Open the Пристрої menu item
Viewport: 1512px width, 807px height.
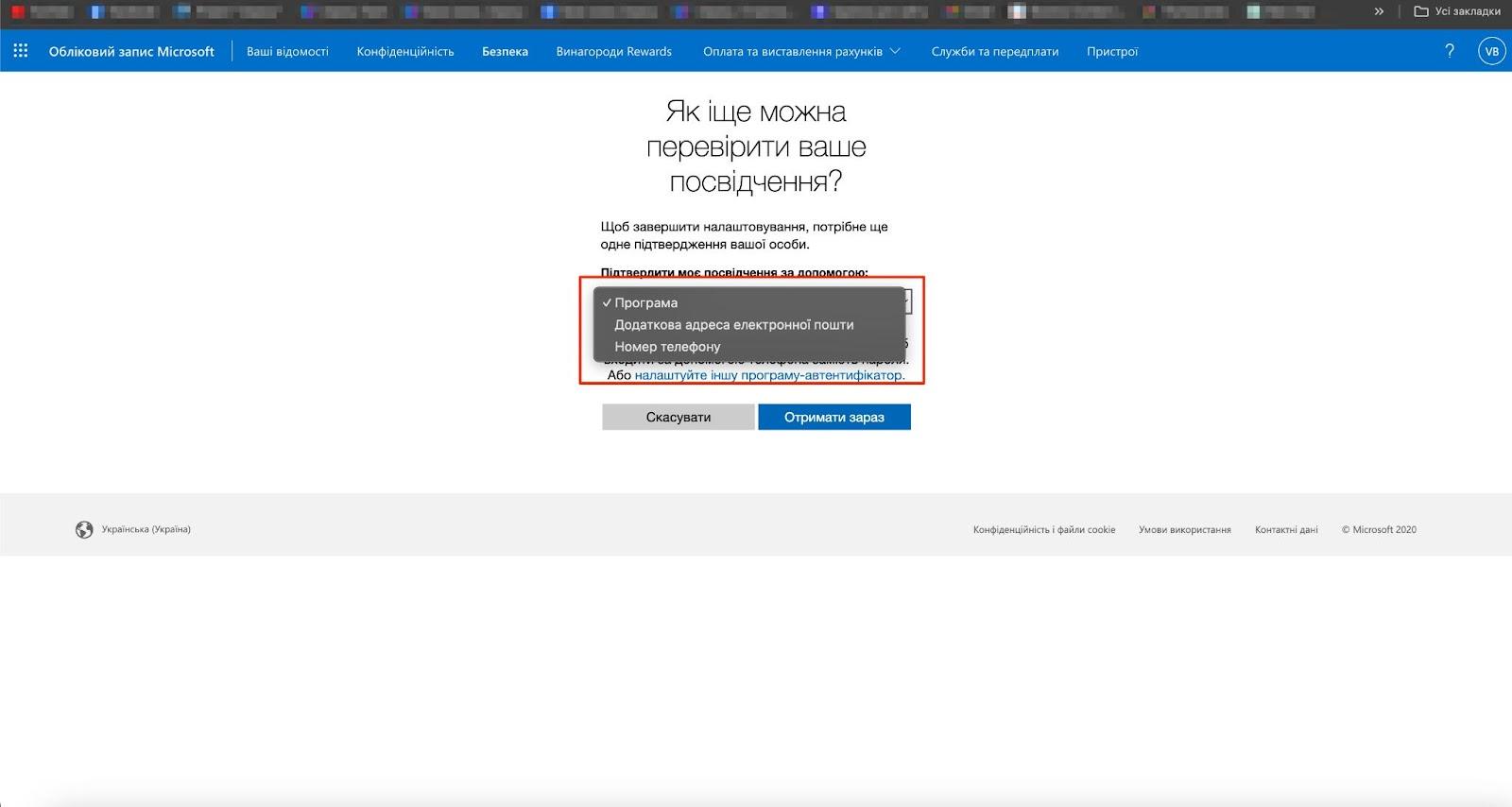pos(1111,51)
